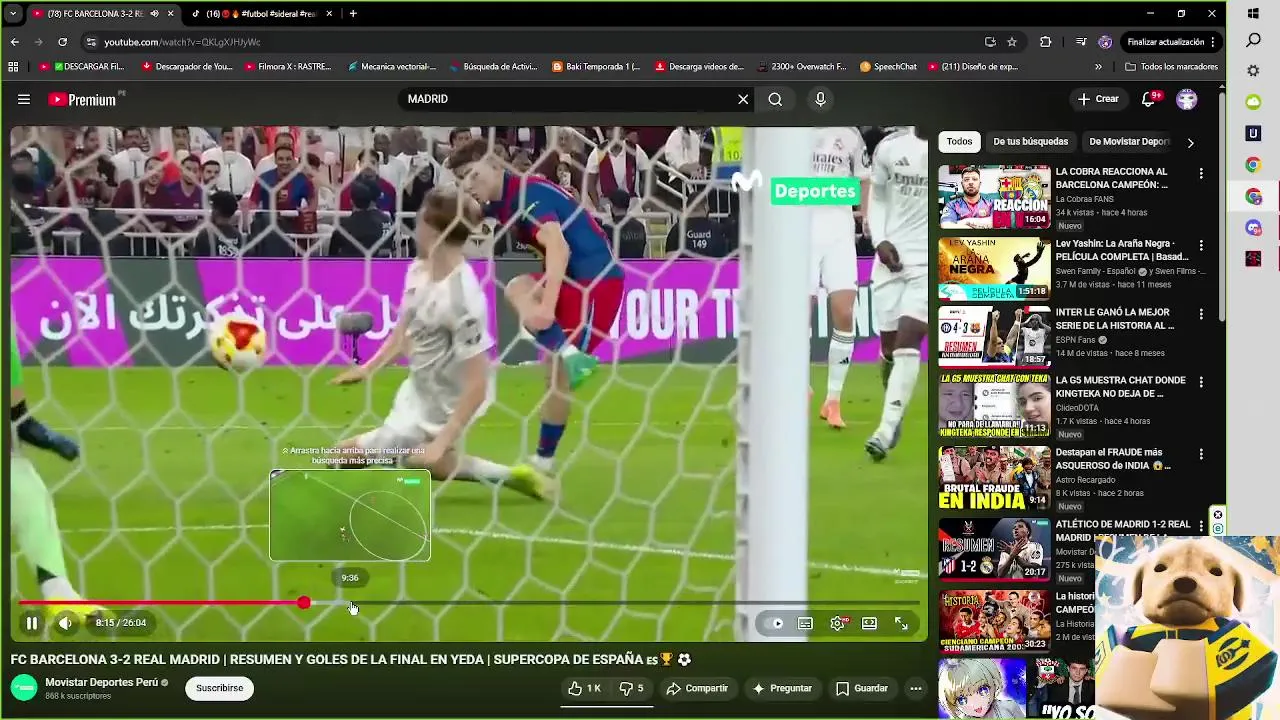Click the Preguntar button
Viewport: 1280px width, 720px height.
coord(782,688)
